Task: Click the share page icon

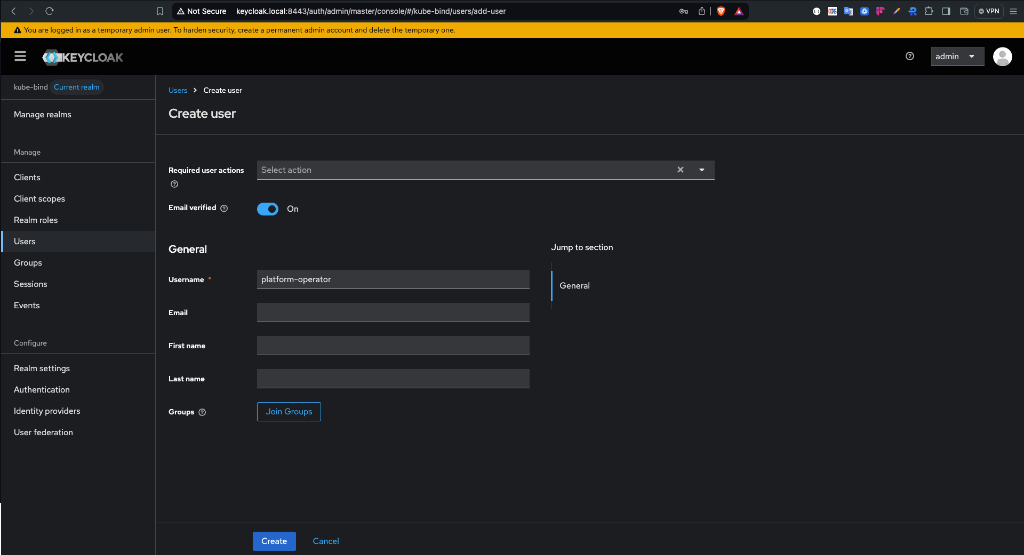Action: click(x=701, y=11)
